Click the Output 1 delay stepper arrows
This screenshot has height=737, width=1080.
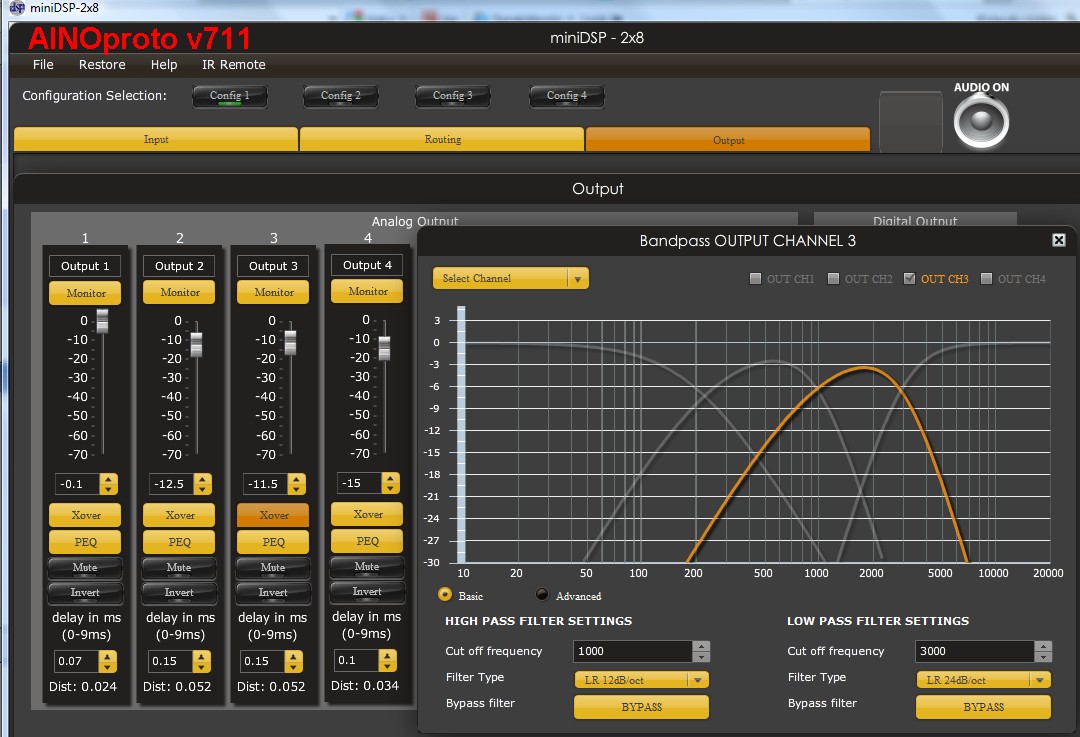click(x=107, y=661)
